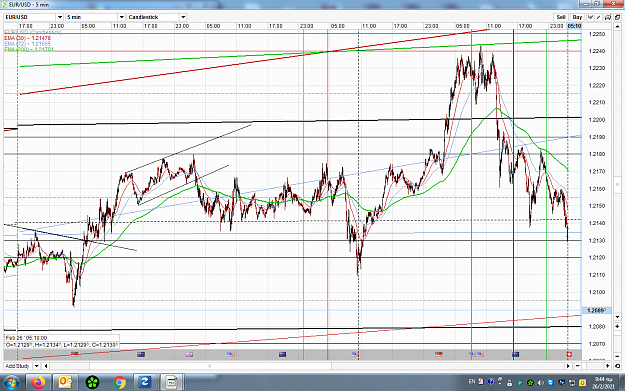625x391 pixels.
Task: Zoom in the time axis with plus
Action: [x=608, y=366]
